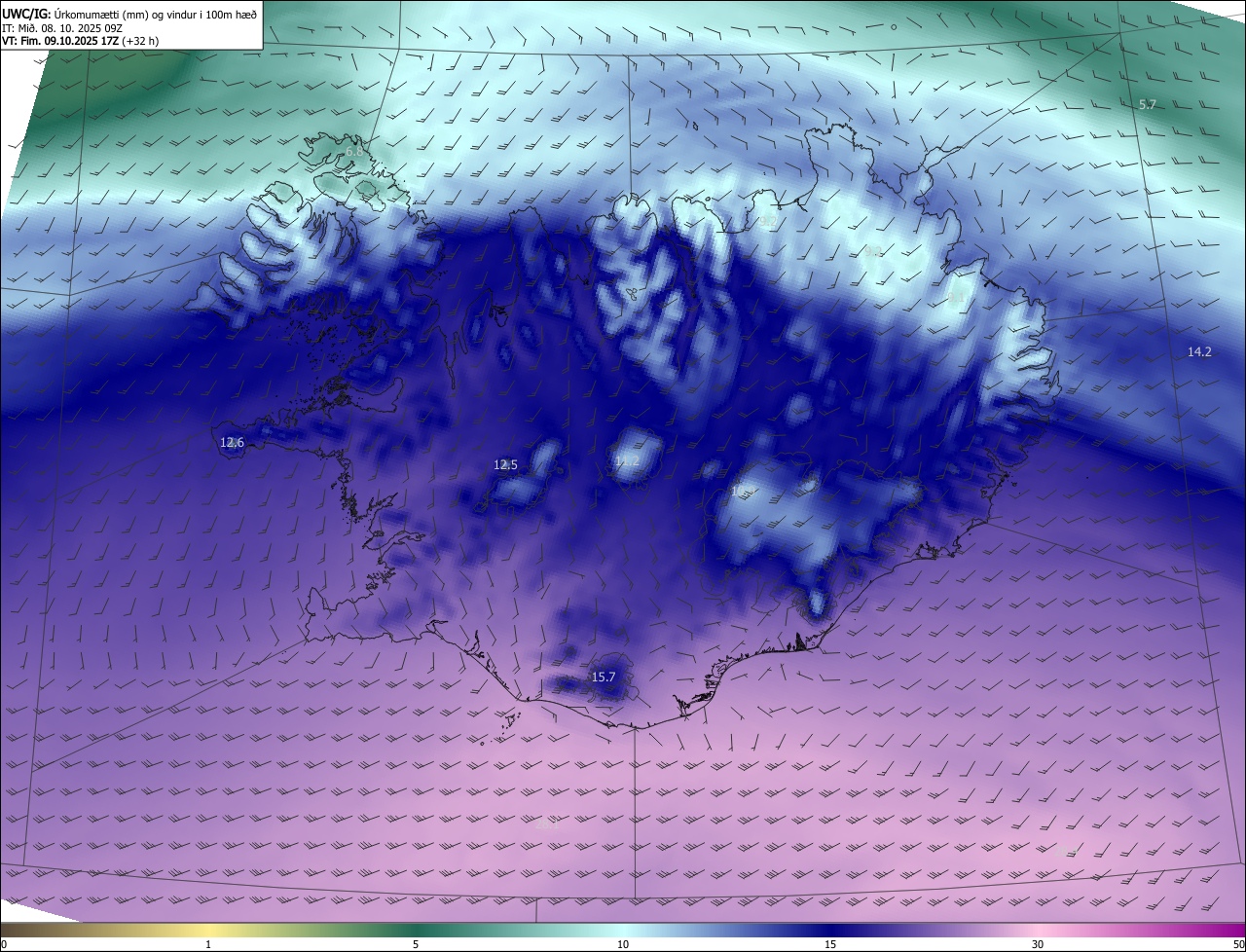Click the 12.5 value label on the map
This screenshot has width=1246, height=952.
click(x=505, y=465)
